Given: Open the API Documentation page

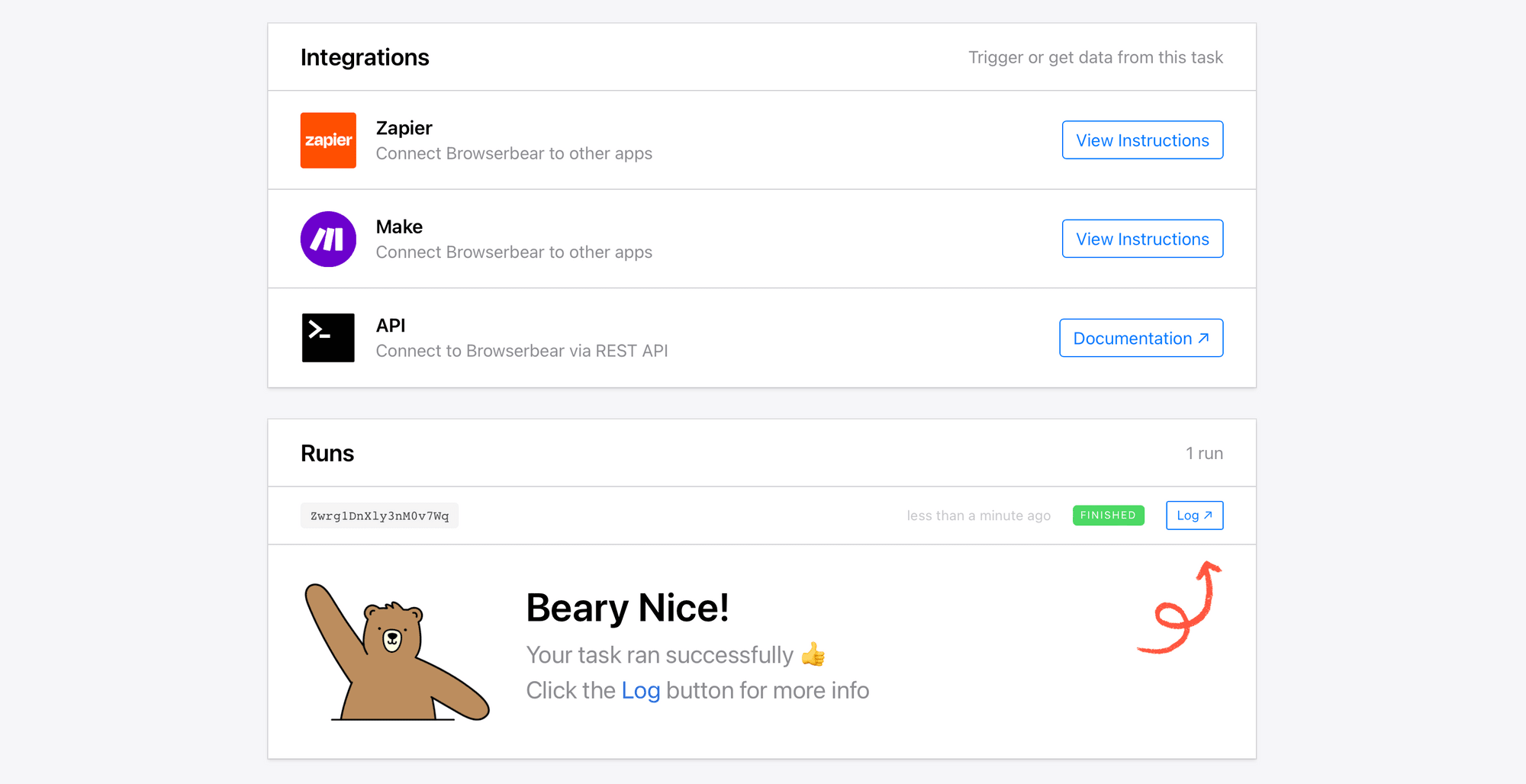Looking at the screenshot, I should (x=1141, y=338).
